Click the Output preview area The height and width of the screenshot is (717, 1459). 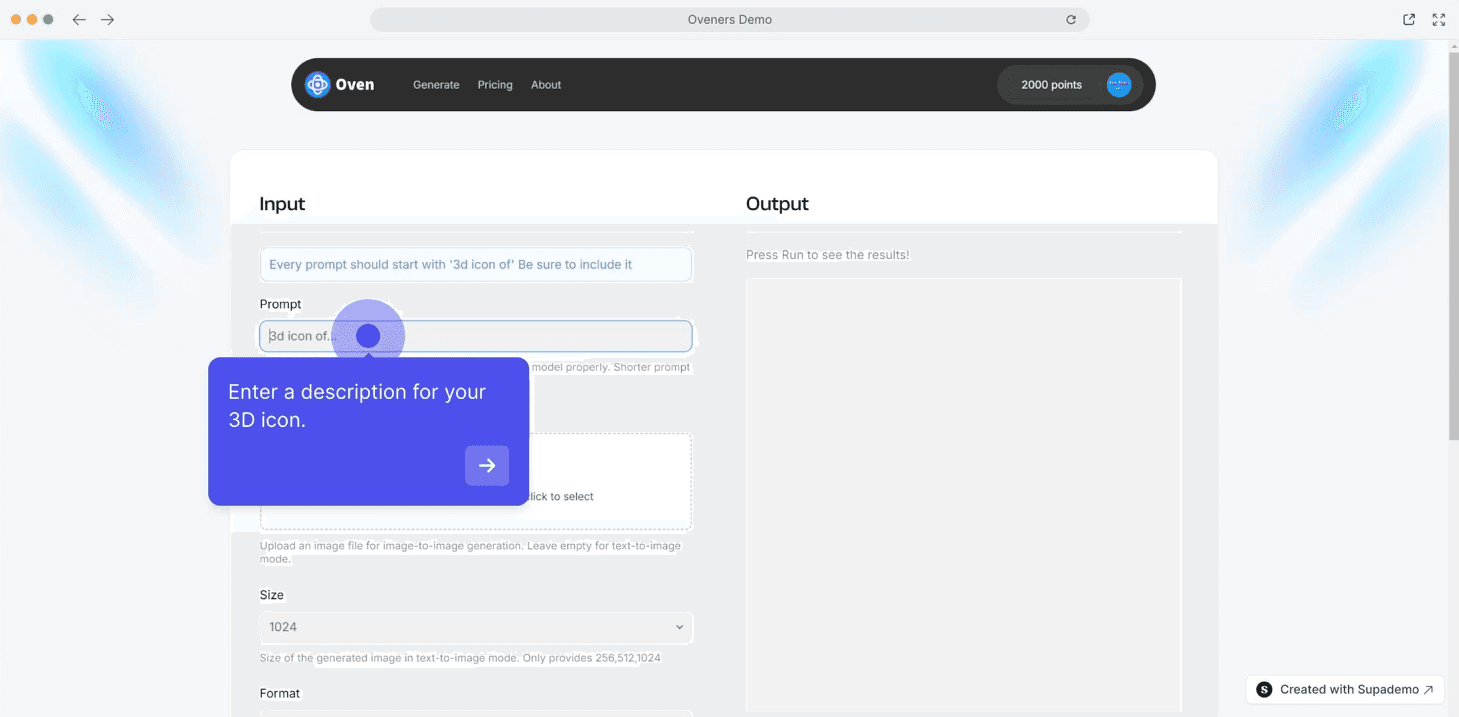pyautogui.click(x=964, y=495)
